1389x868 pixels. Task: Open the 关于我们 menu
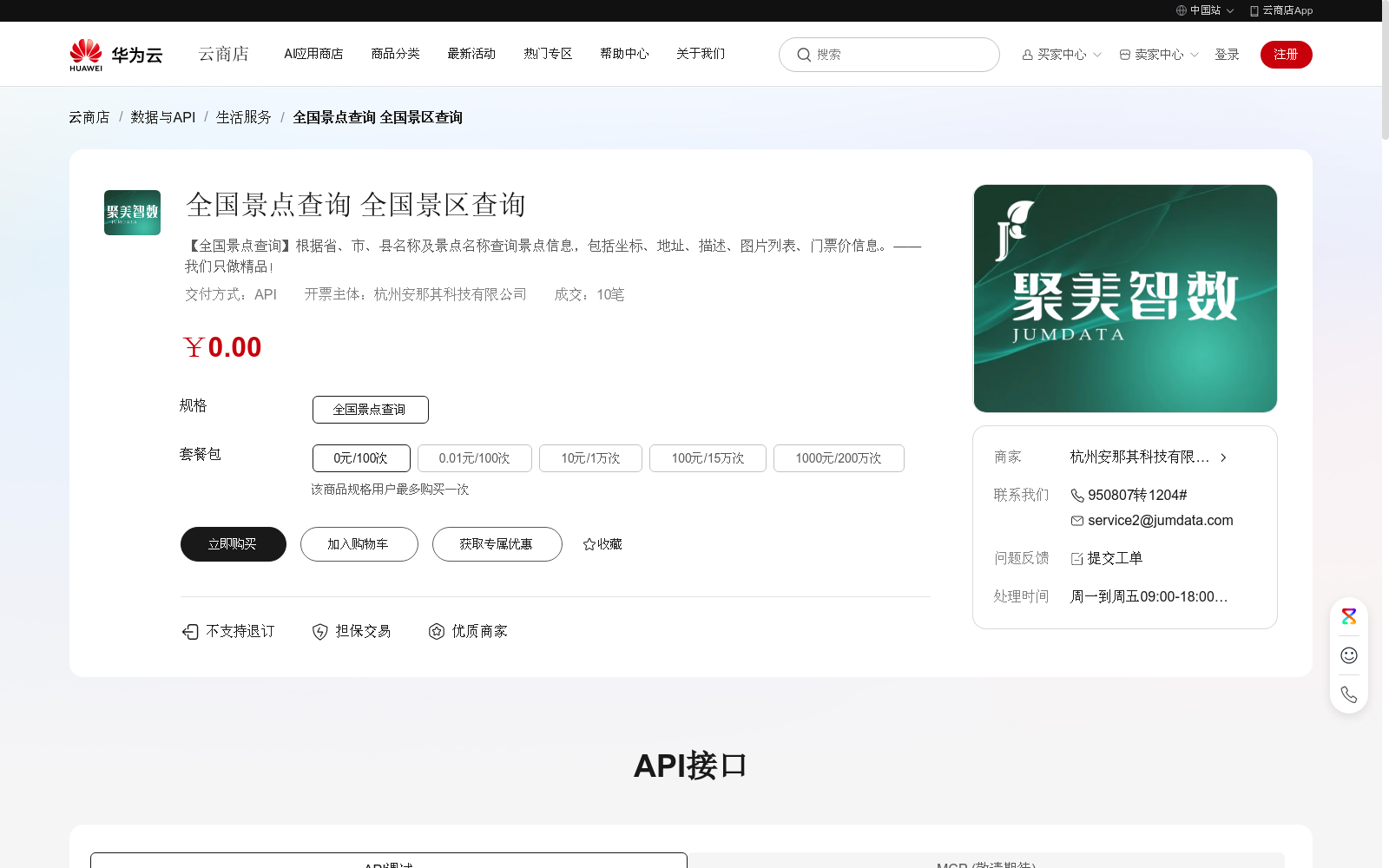[701, 54]
